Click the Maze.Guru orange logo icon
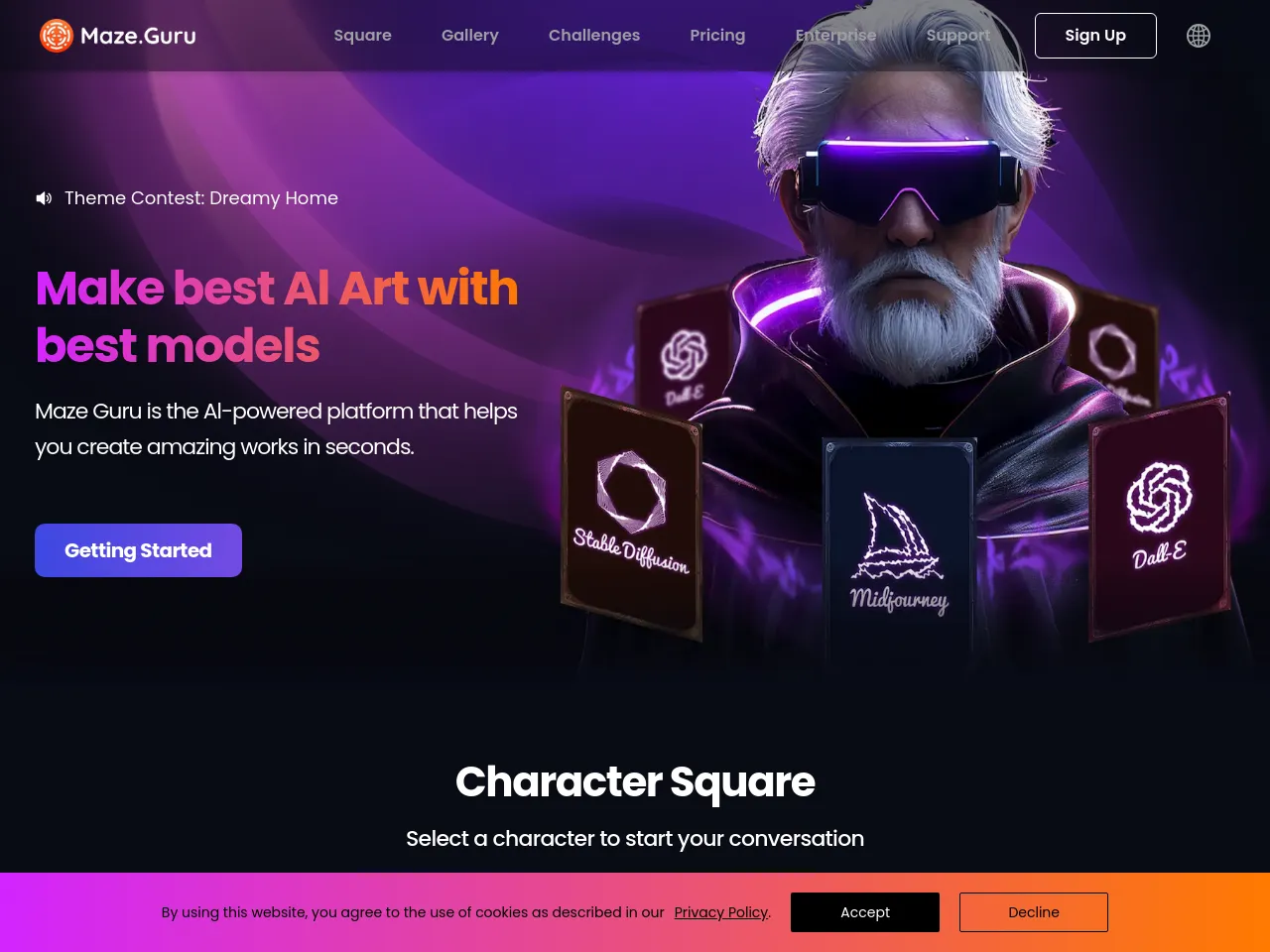1270x952 pixels. point(57,36)
